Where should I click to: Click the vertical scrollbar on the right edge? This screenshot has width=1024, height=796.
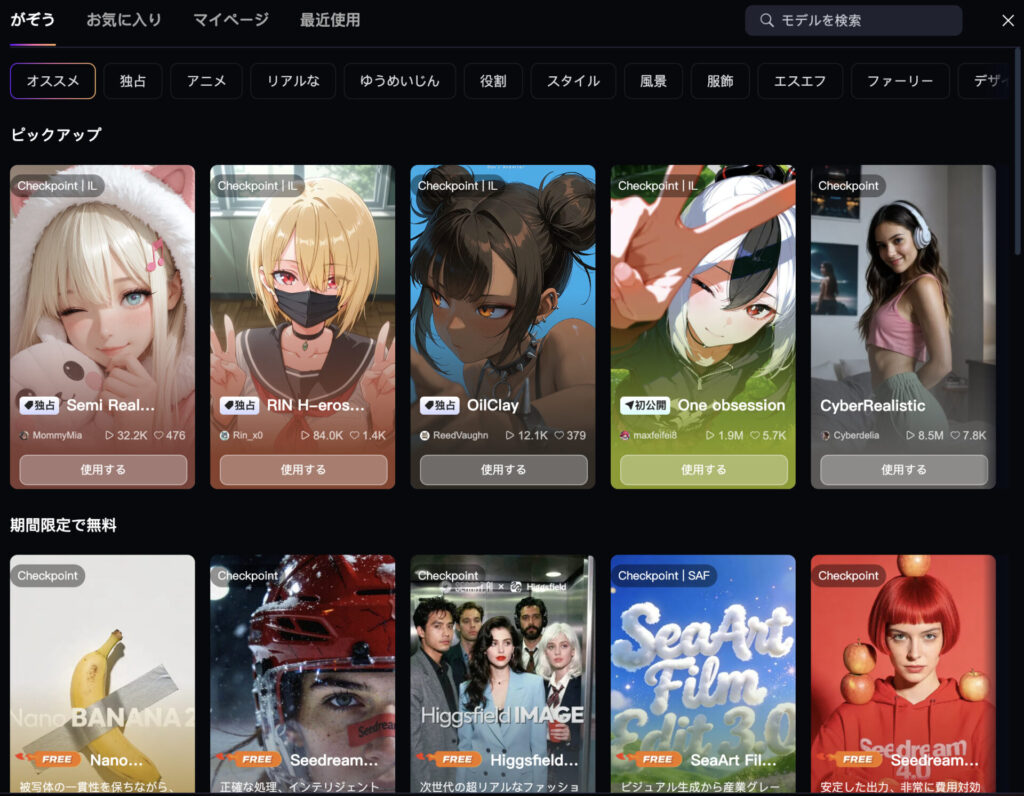tap(1018, 150)
